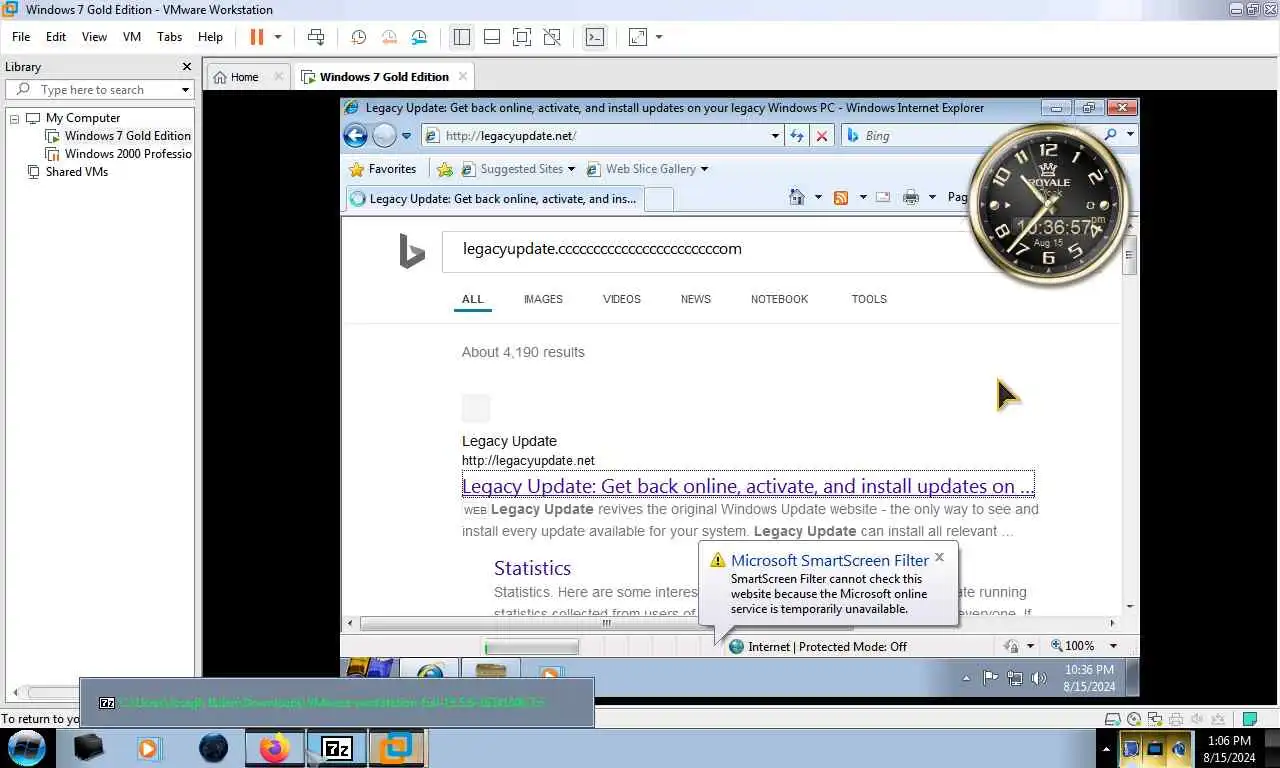Close the Windows 7 Gold Edition tab
The image size is (1280, 768).
point(462,76)
